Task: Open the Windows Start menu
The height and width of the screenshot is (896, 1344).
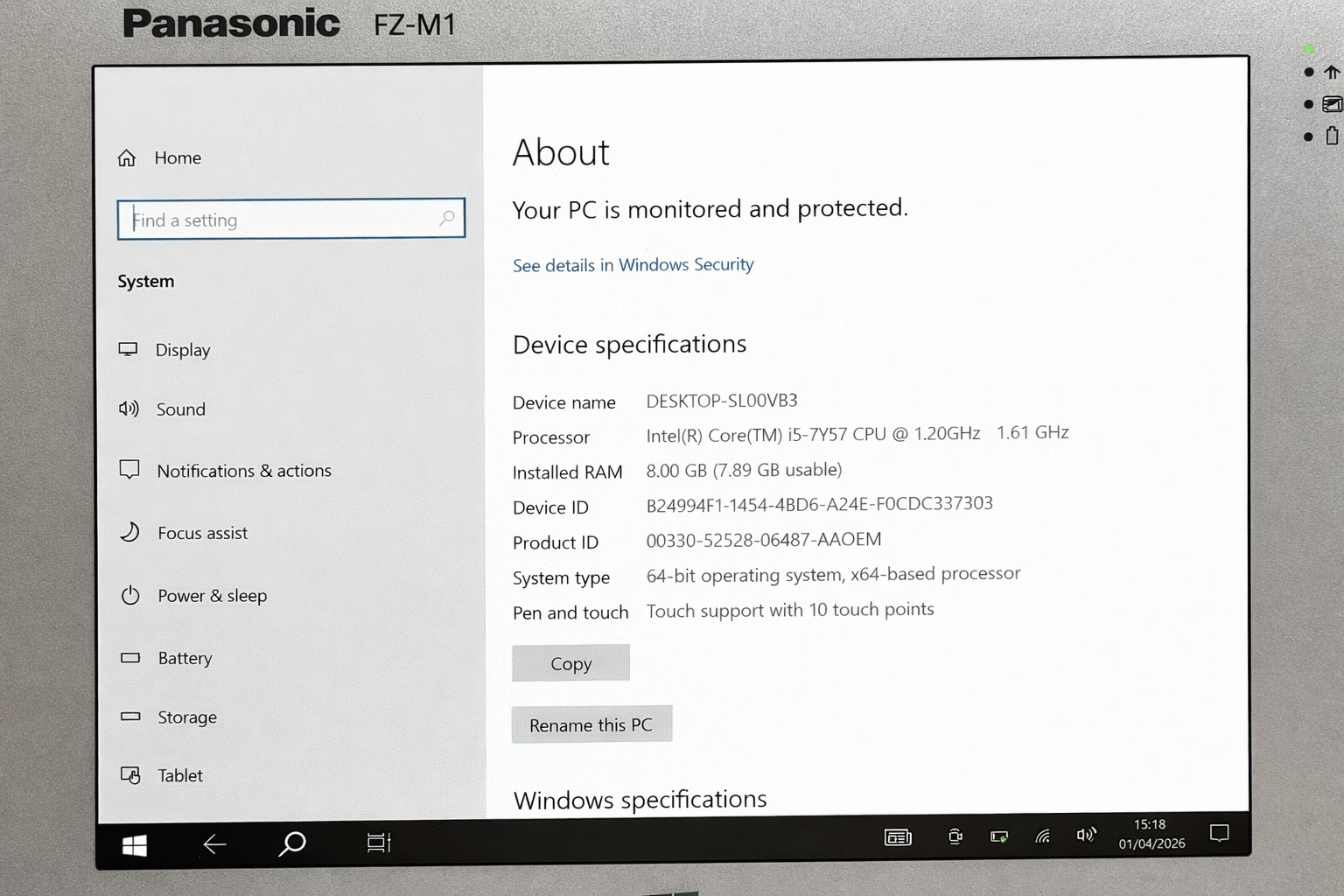Action: 135,845
